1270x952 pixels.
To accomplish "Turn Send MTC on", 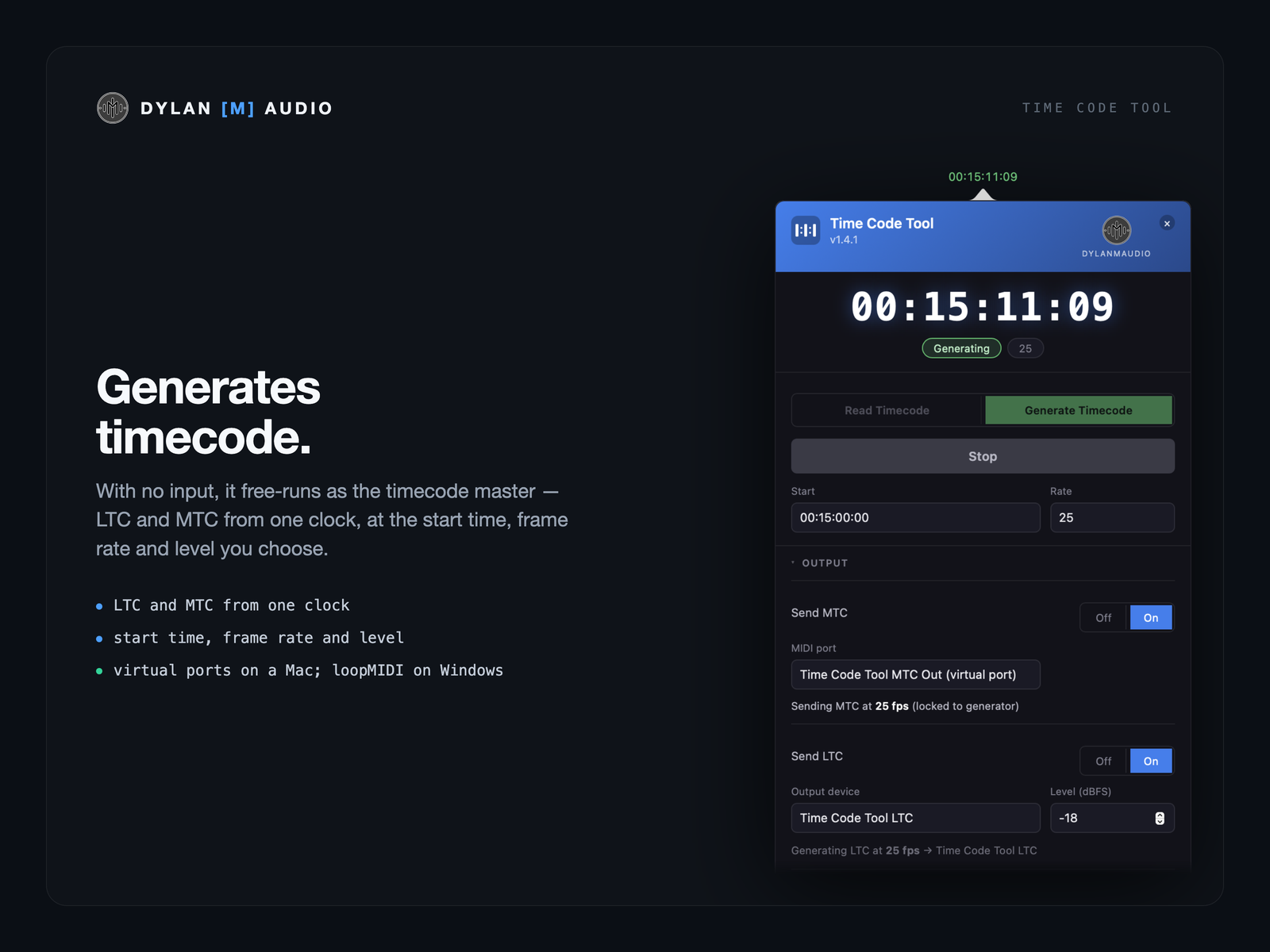I will 1151,618.
